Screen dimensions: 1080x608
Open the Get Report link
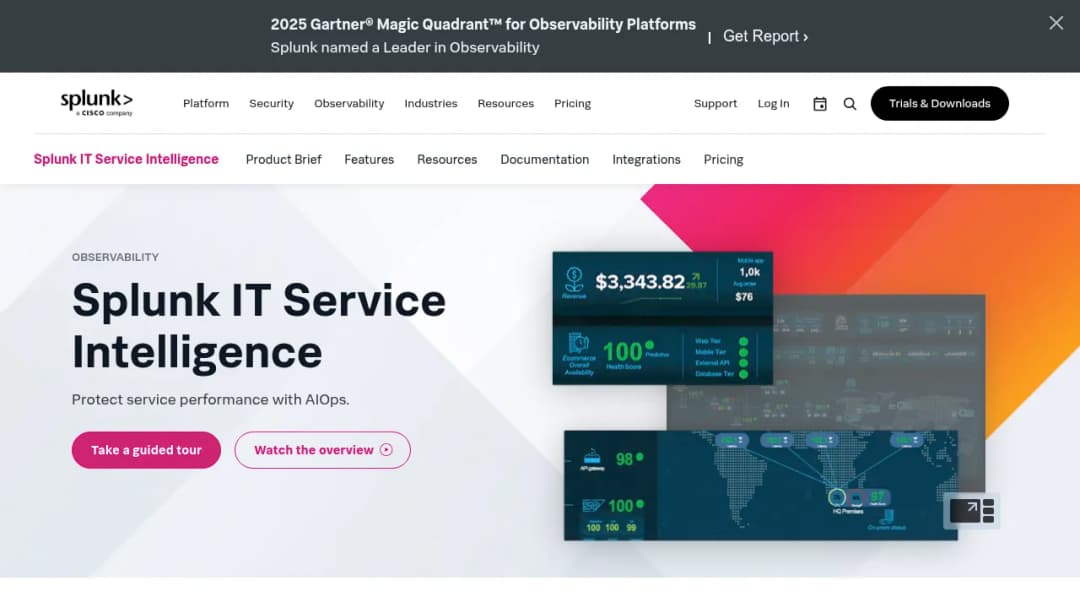tap(765, 36)
